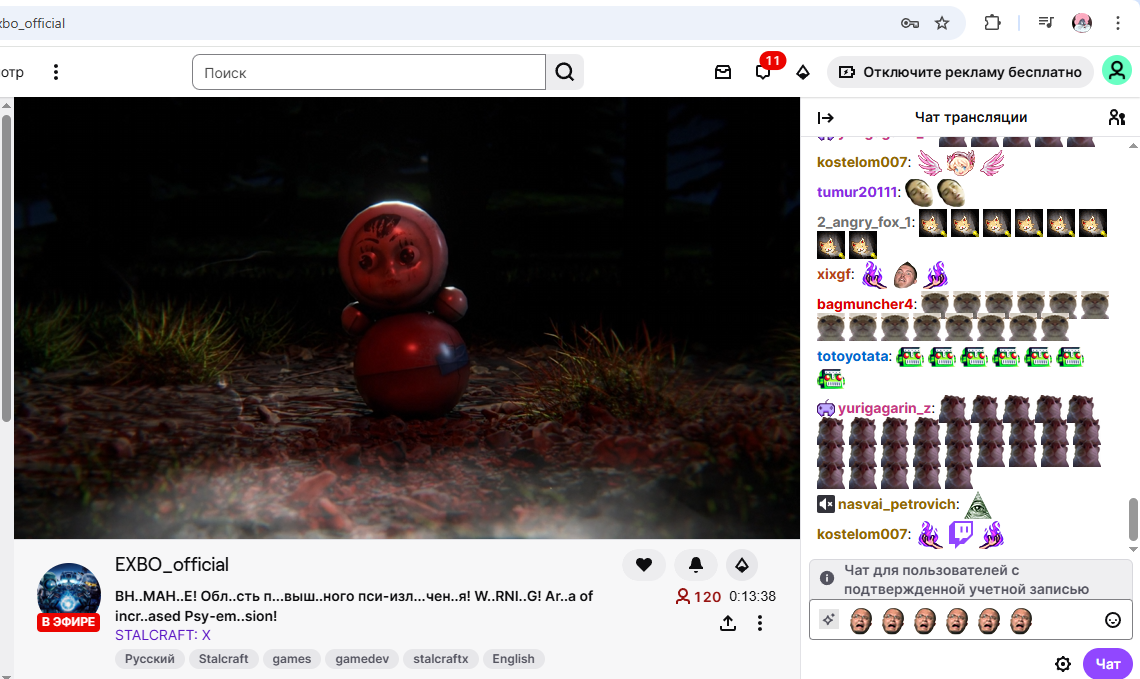Image resolution: width=1140 pixels, height=679 pixels.
Task: Click the search magnifier button
Action: [565, 72]
